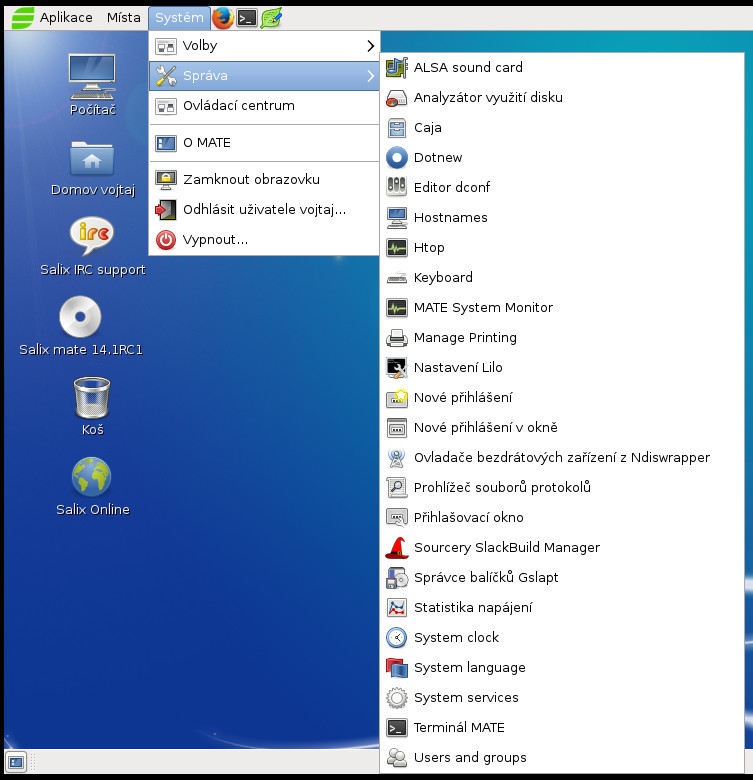Click the red power Vypnout icon
Viewport: 753px width, 780px height.
(166, 240)
